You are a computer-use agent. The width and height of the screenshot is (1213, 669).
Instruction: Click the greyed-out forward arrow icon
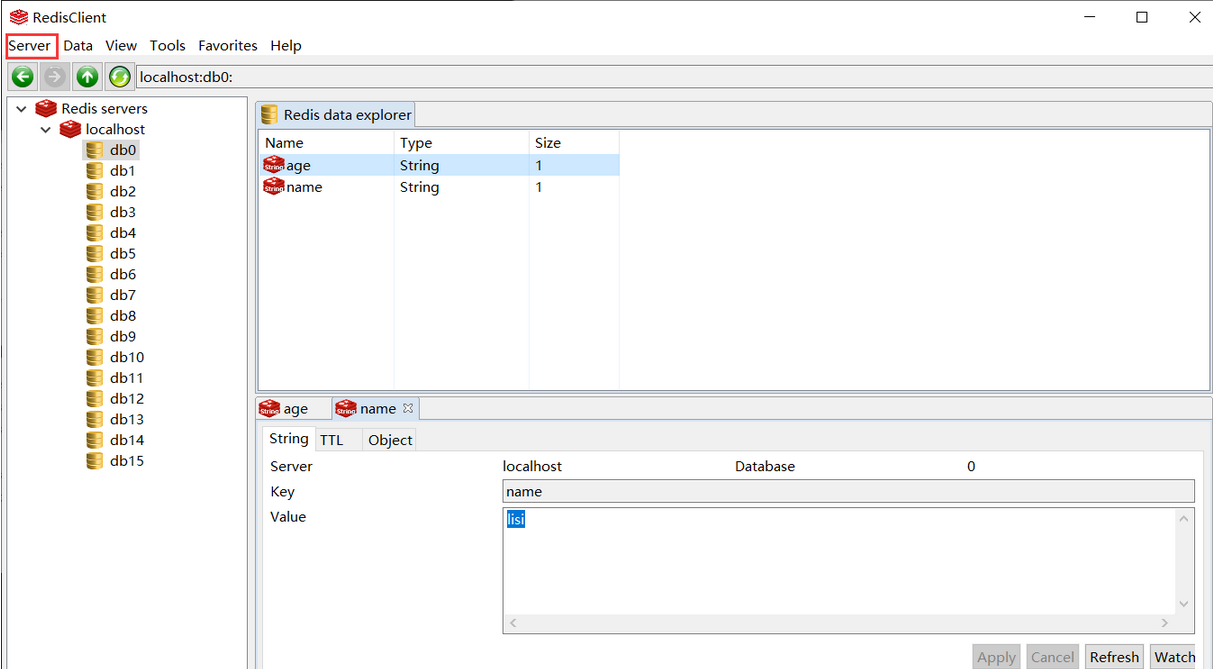point(55,76)
